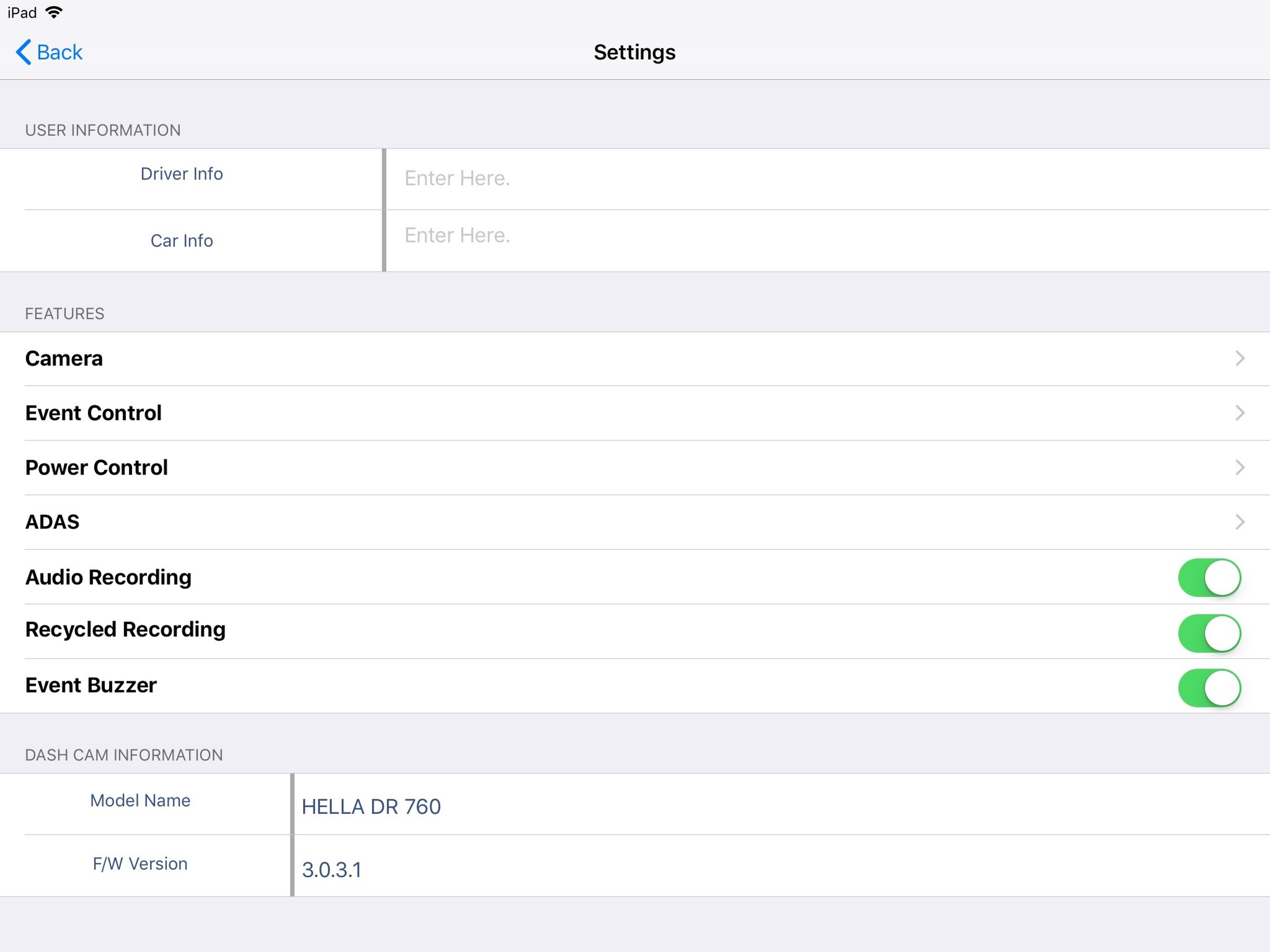Click the FEATURES section header
Image resolution: width=1270 pixels, height=952 pixels.
[65, 313]
